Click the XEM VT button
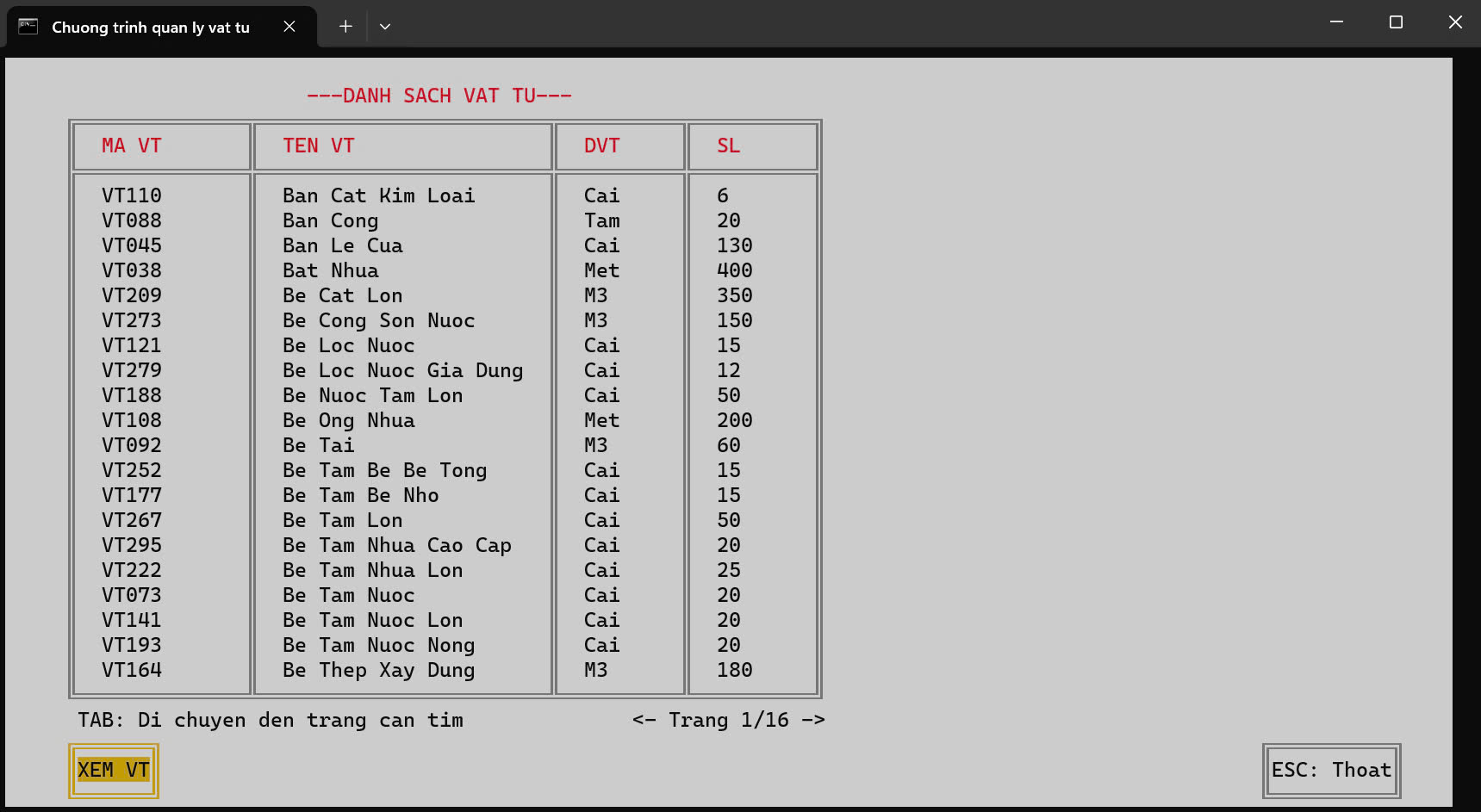The image size is (1481, 812). pos(114,771)
